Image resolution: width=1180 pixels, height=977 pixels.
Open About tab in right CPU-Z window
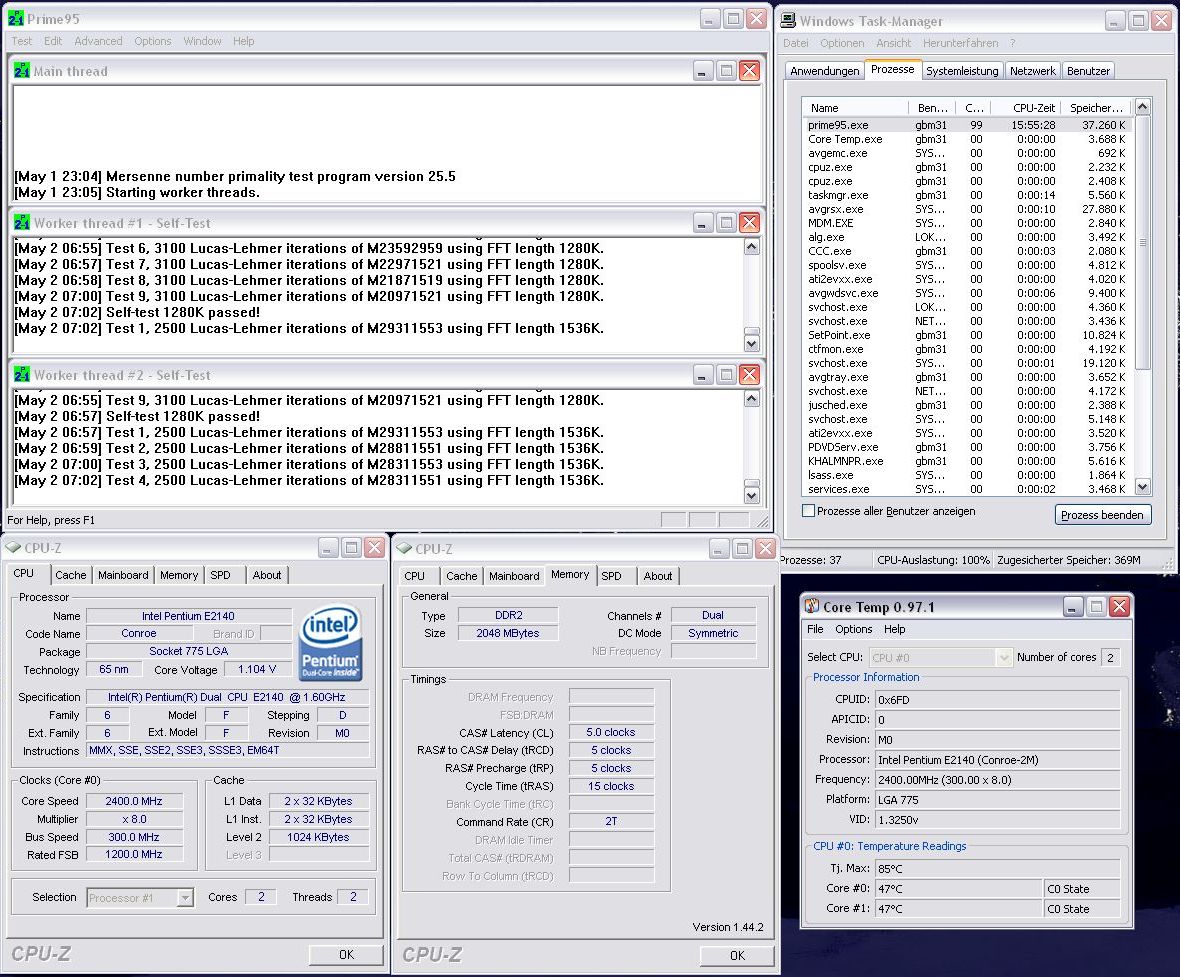658,576
